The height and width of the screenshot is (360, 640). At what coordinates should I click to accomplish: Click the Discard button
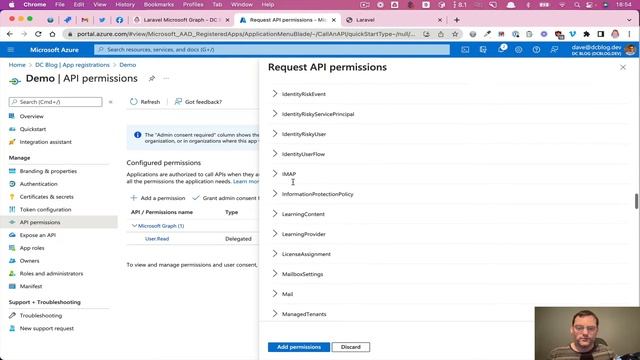pyautogui.click(x=351, y=347)
